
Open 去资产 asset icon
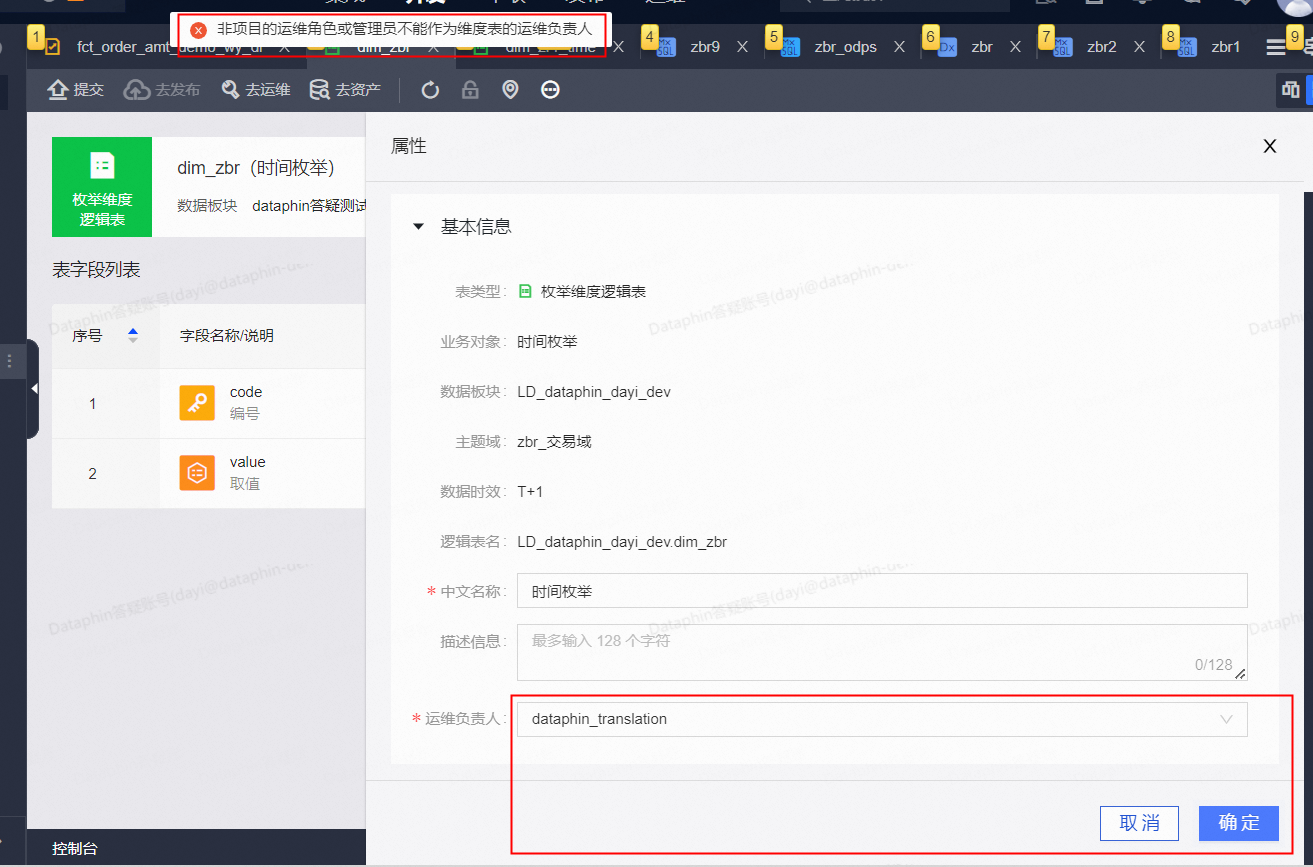click(345, 90)
